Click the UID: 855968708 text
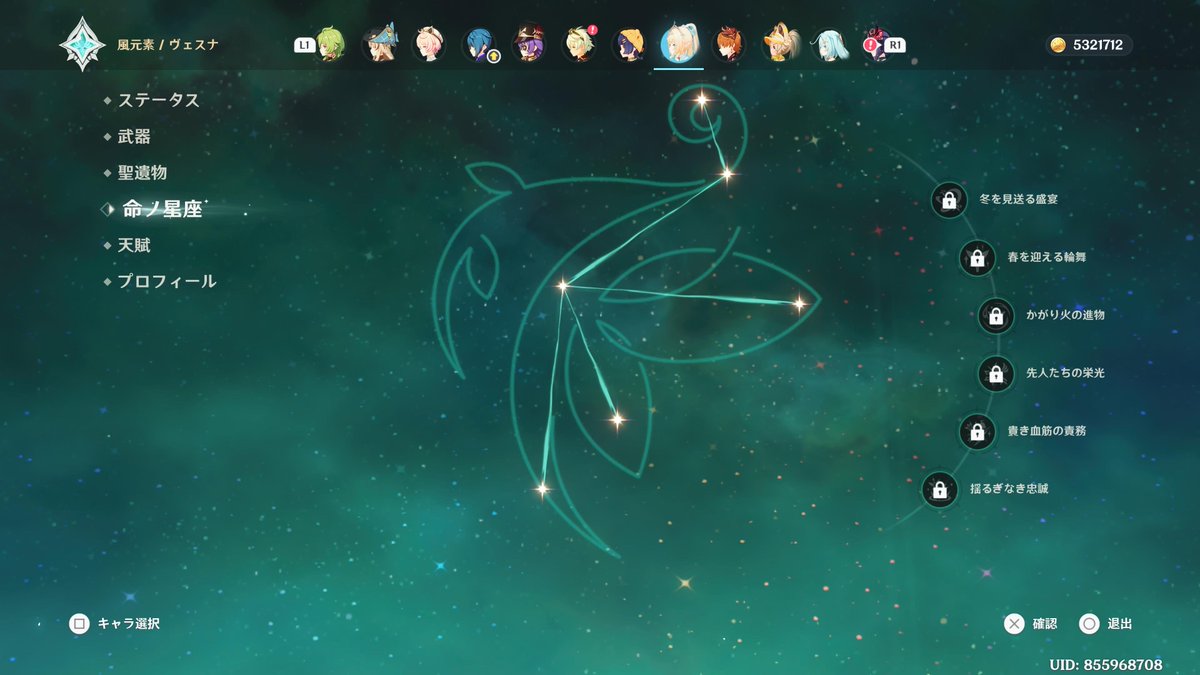The width and height of the screenshot is (1200, 675). [1106, 664]
